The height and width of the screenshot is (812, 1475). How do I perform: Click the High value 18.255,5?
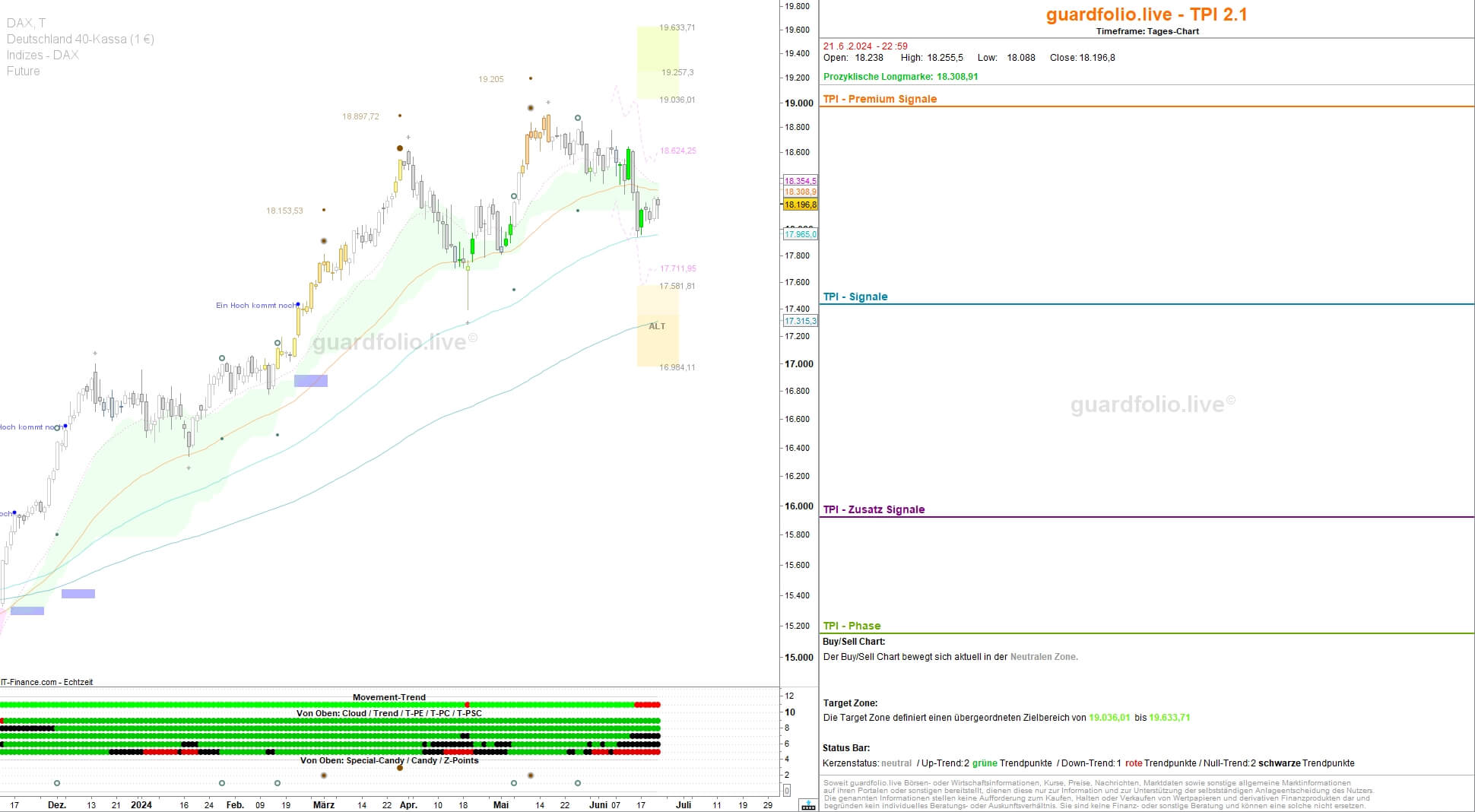click(945, 58)
